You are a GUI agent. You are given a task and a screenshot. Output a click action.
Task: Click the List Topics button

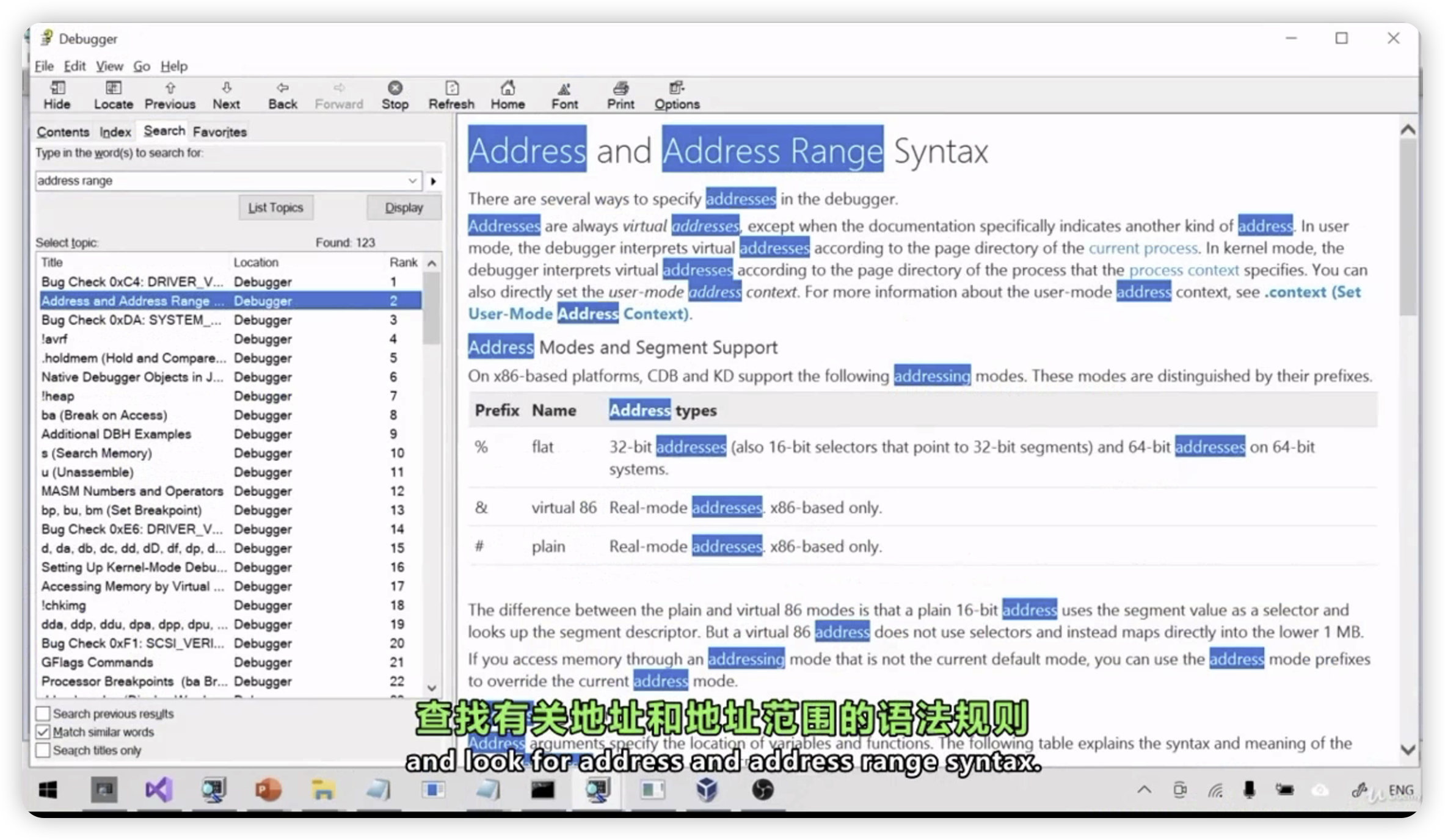coord(275,207)
